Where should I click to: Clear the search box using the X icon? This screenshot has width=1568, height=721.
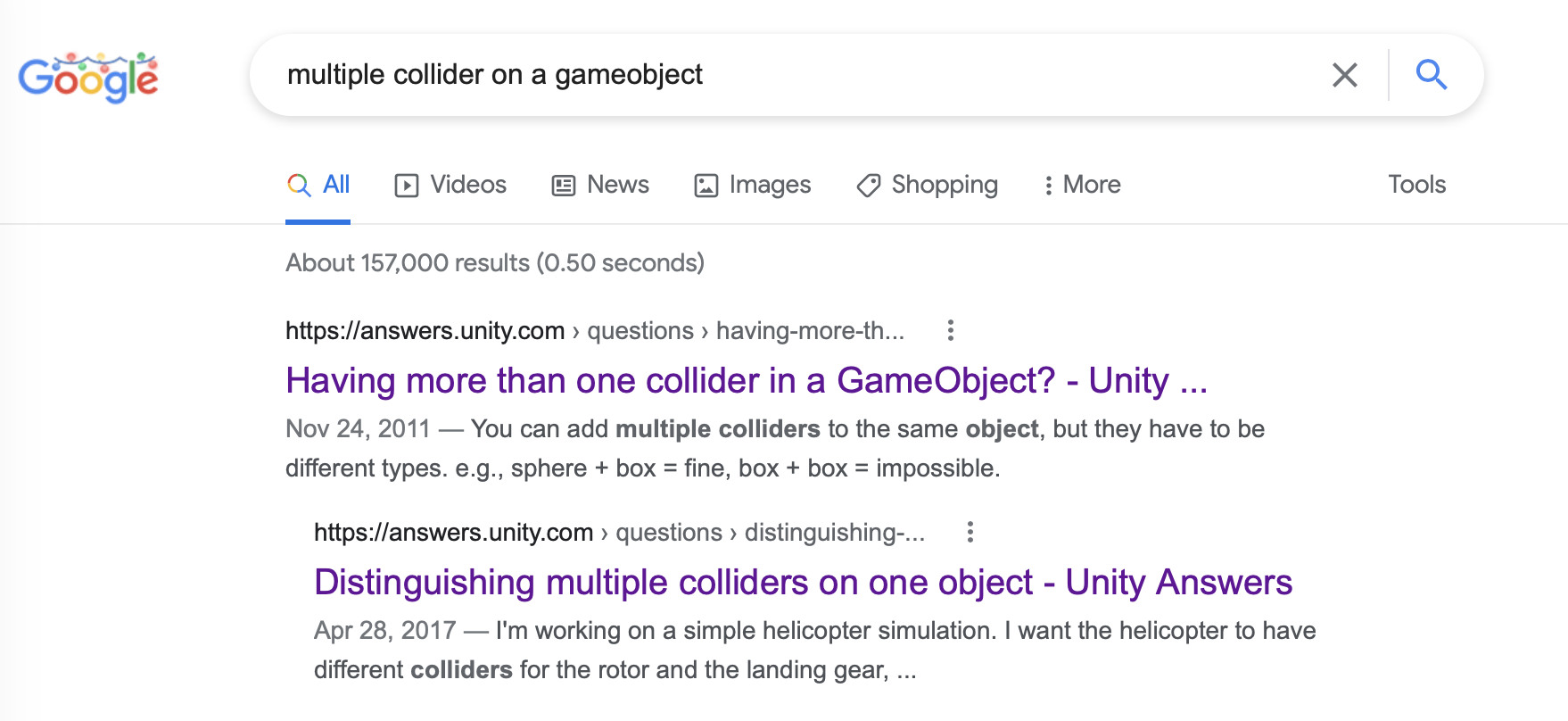click(1345, 75)
